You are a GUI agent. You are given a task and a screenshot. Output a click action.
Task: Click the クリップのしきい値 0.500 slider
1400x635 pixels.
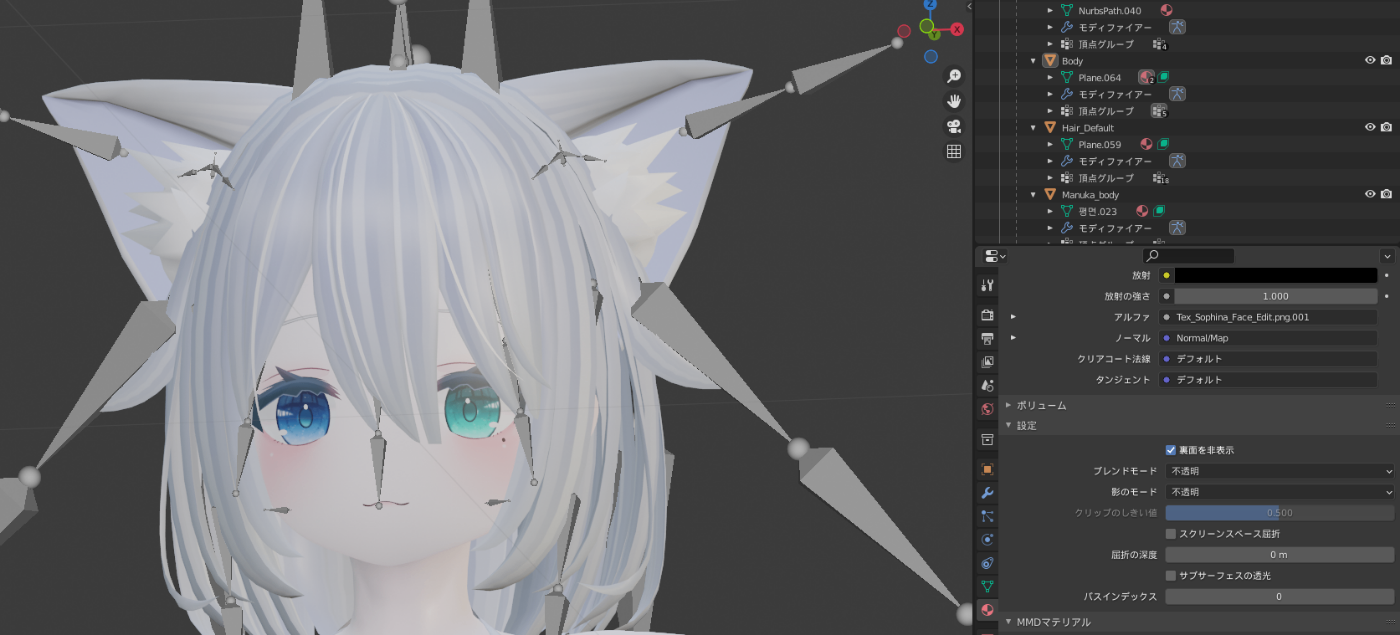point(1279,513)
